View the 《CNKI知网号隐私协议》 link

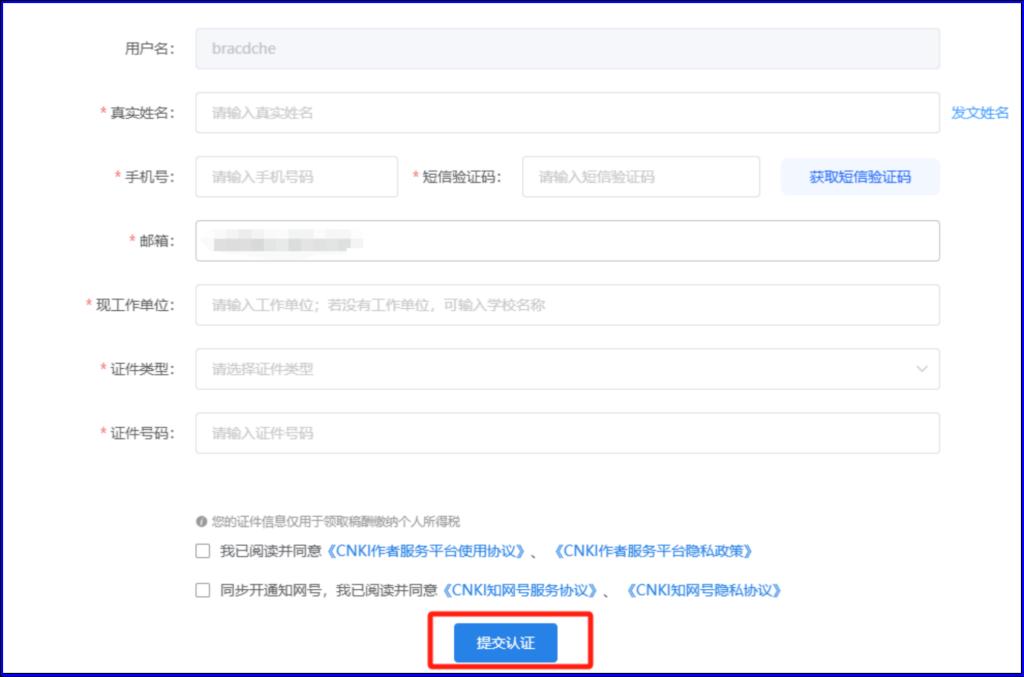point(703,590)
